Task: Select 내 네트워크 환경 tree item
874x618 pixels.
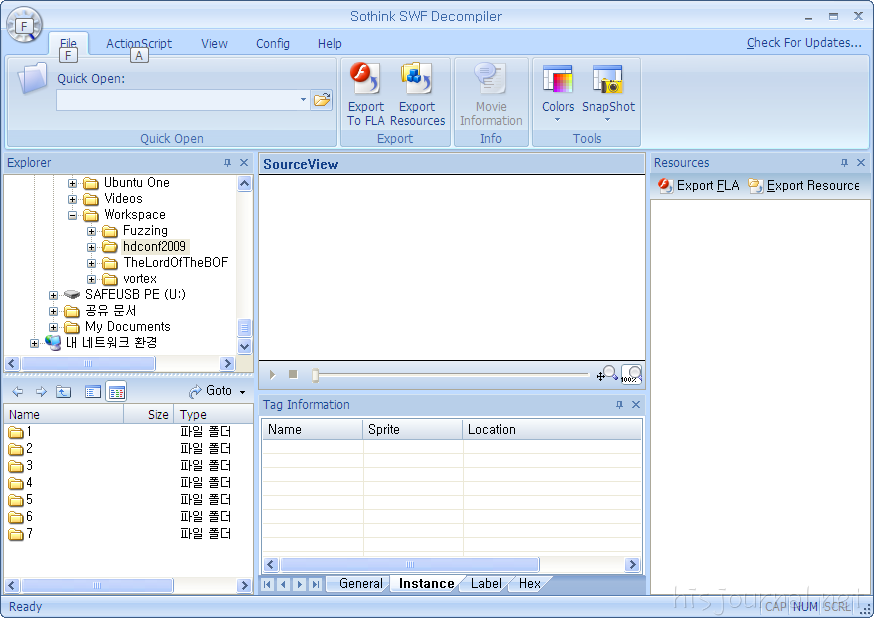Action: [111, 342]
